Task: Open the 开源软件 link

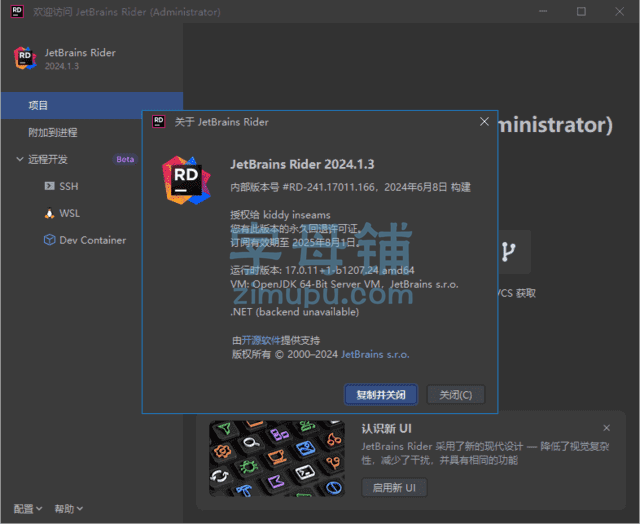Action: pos(261,340)
